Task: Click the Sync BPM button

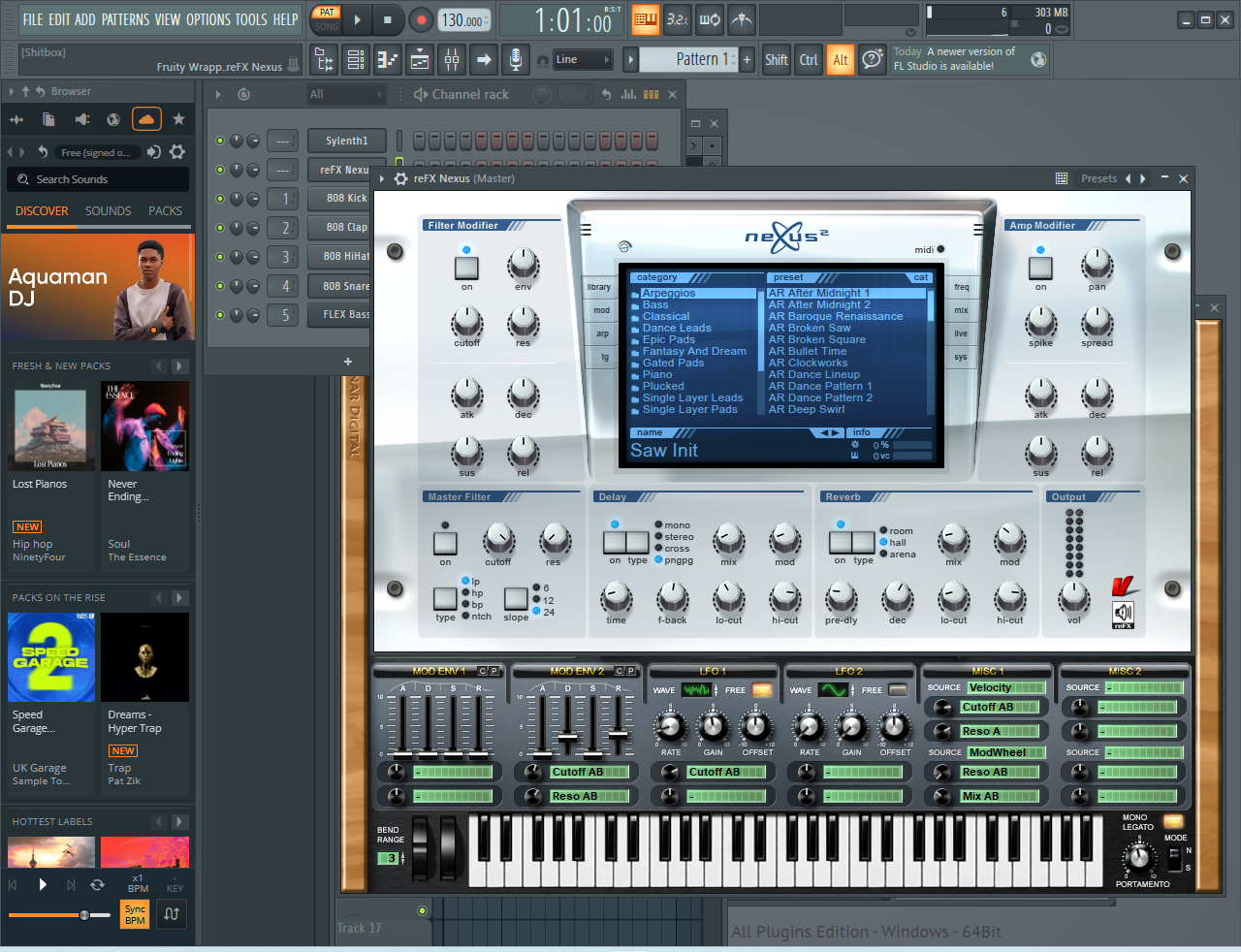Action: point(135,914)
